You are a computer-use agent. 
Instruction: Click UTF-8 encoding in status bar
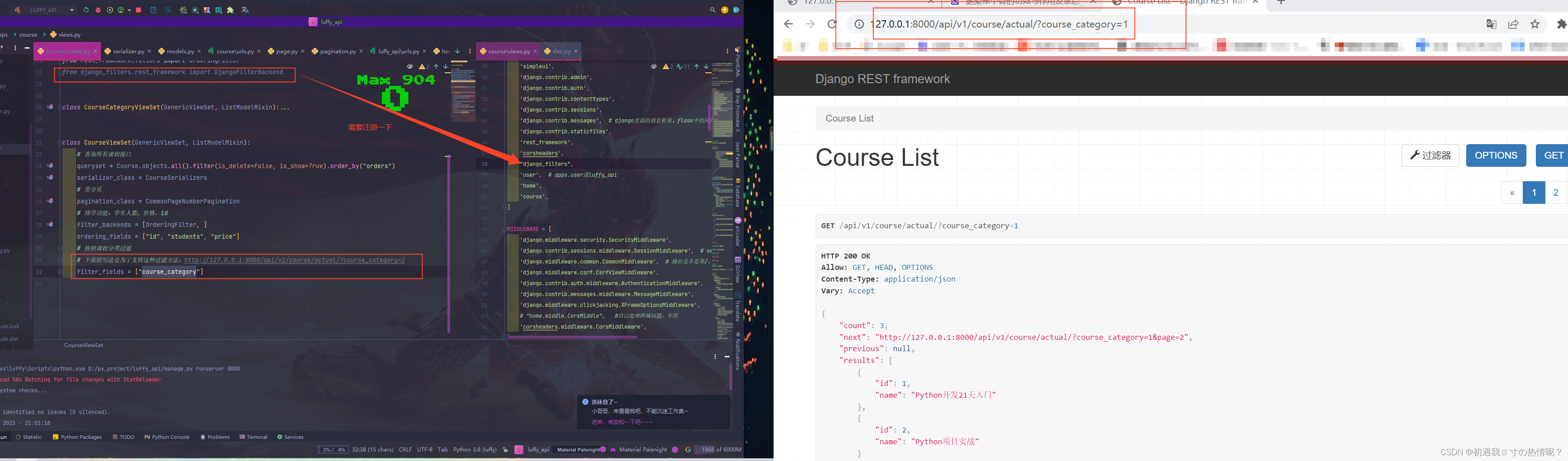(x=425, y=449)
